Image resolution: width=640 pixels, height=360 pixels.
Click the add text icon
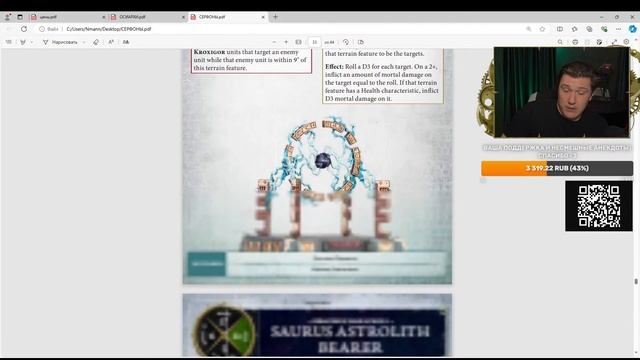126,42
